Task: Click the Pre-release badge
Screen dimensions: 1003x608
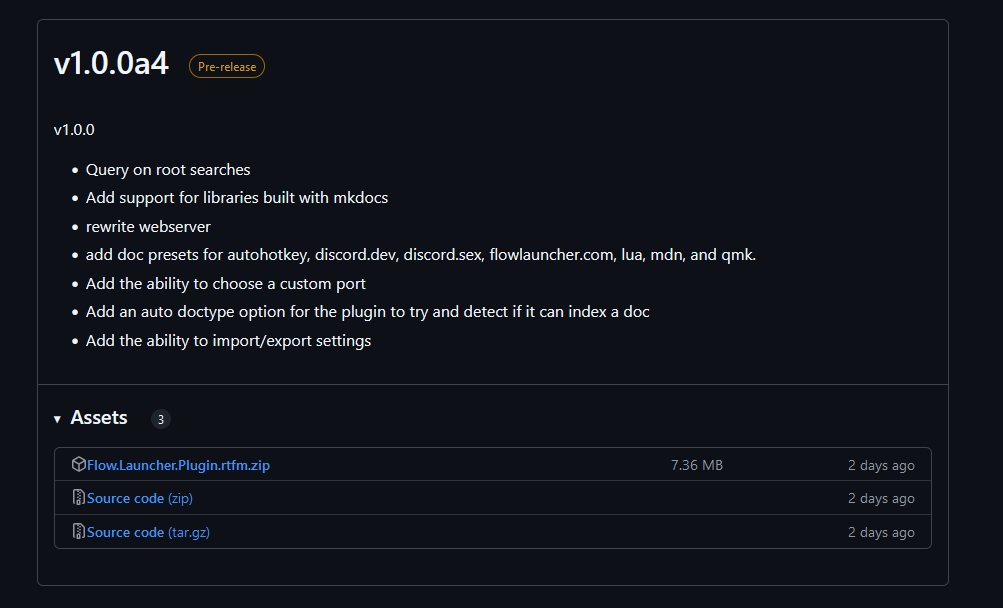Action: click(226, 66)
